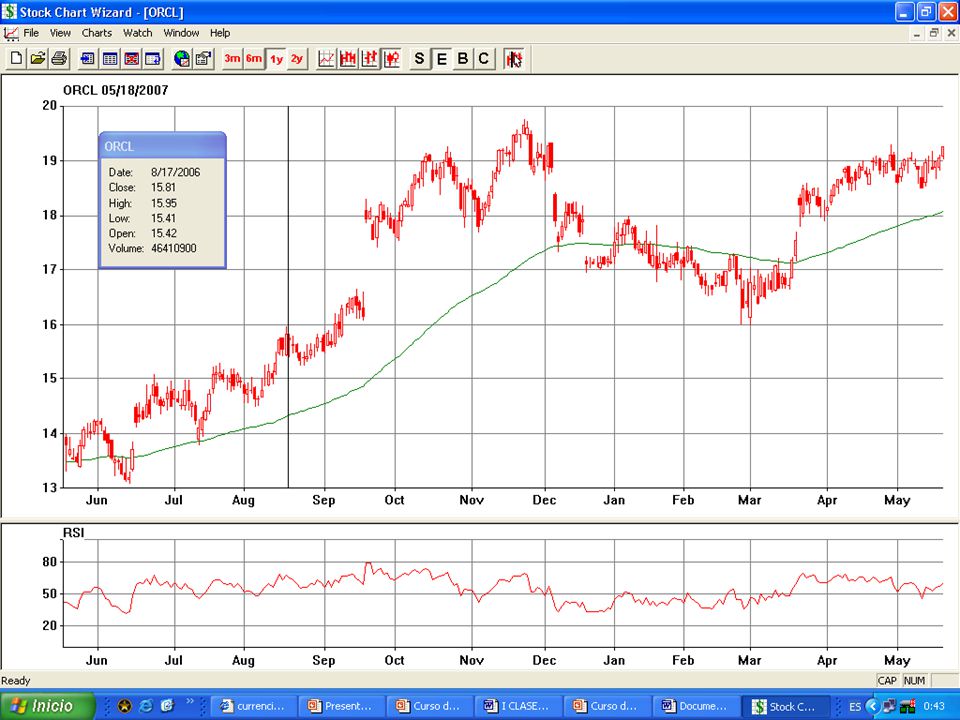Expand the quick launch overflow chevron
Image resolution: width=960 pixels, height=720 pixels.
tap(190, 702)
